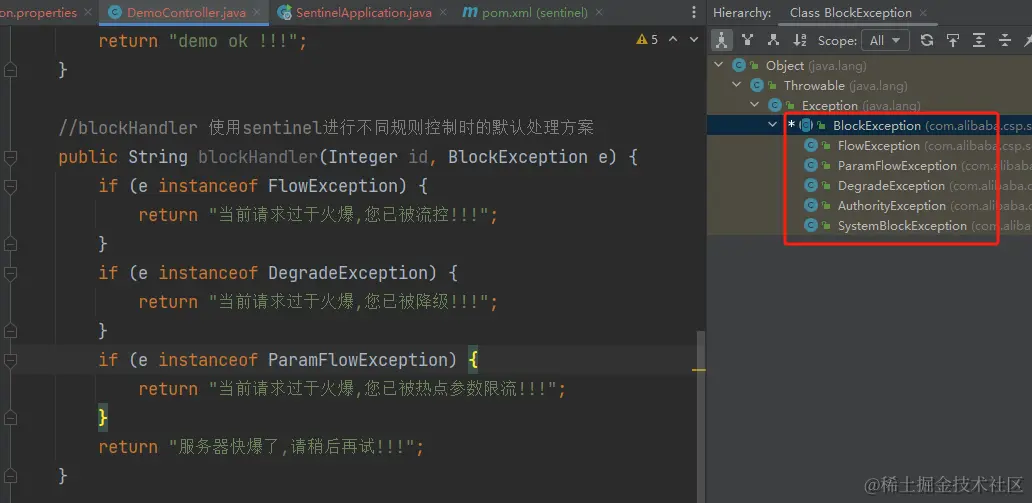
Task: Go to next highlighted problem arrow
Action: (693, 40)
